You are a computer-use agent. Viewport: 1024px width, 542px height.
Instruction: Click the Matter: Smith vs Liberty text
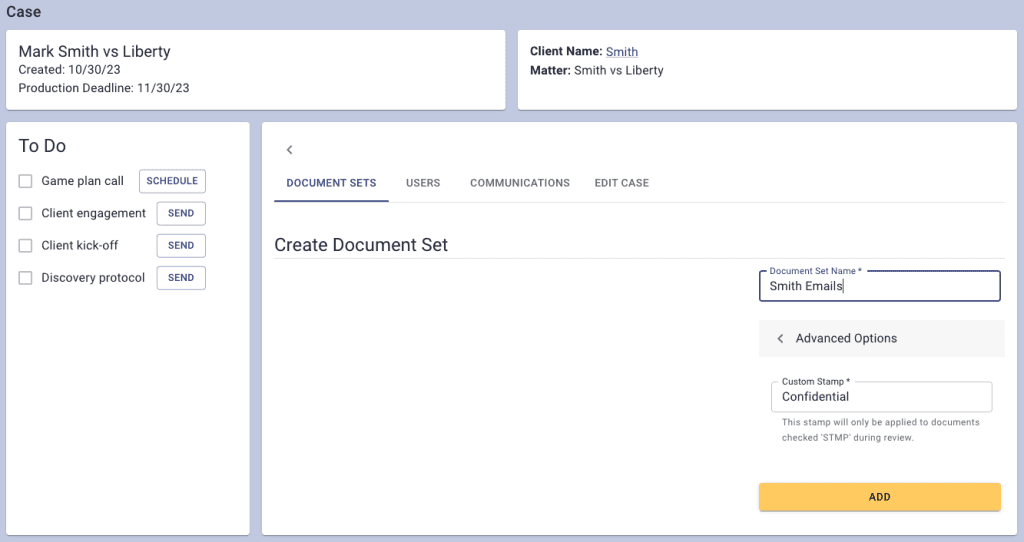596,71
